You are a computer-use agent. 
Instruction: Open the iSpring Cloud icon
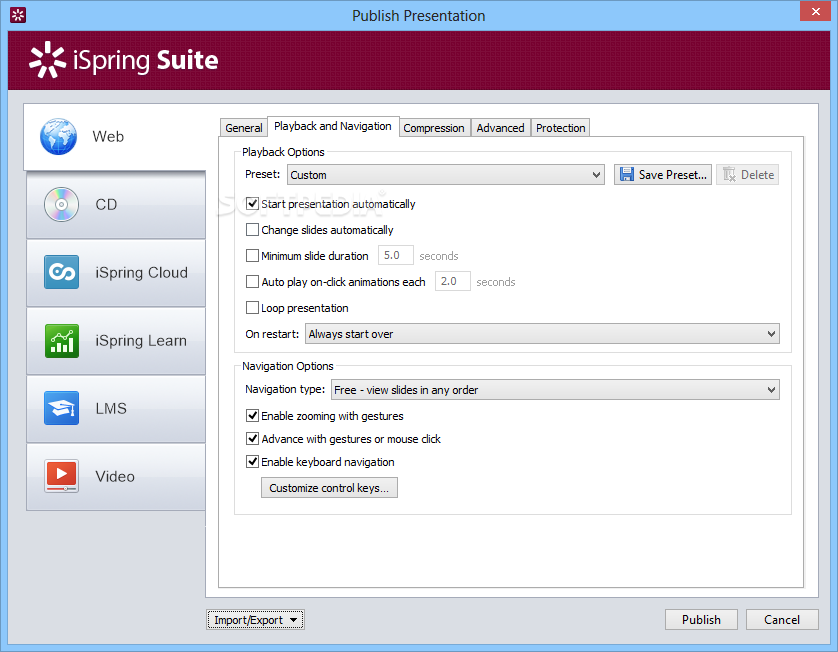61,272
